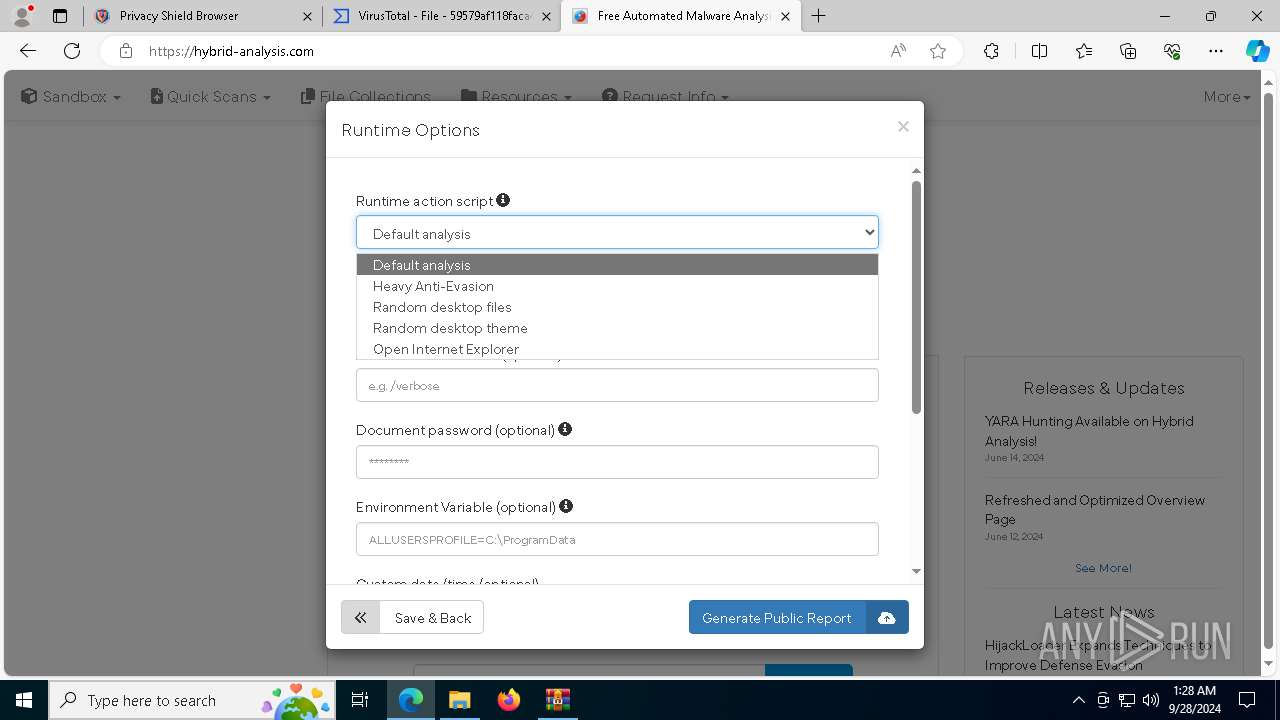The height and width of the screenshot is (720, 1280).
Task: Expand the Sandbox menu
Action: (x=71, y=97)
